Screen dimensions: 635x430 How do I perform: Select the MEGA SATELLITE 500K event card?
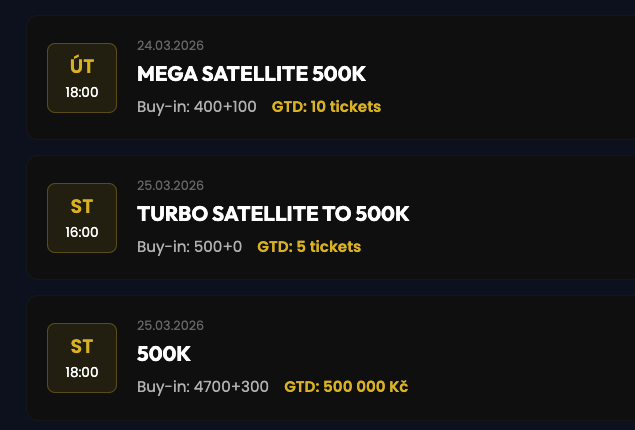pyautogui.click(x=500, y=78)
